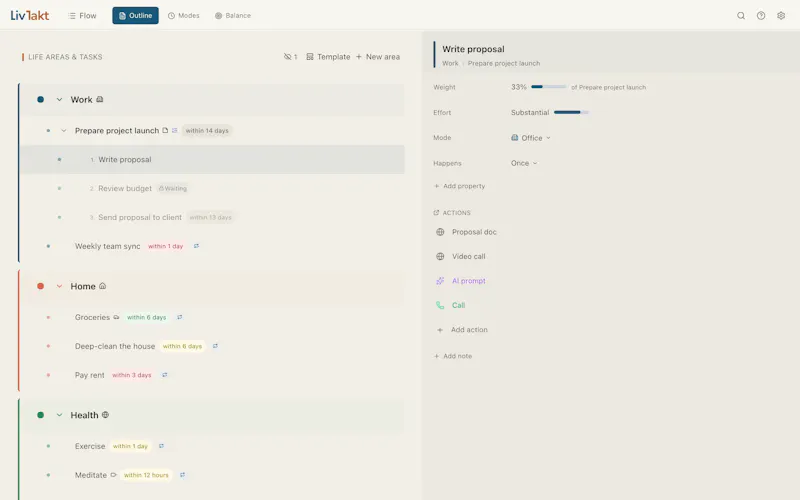Screen dimensions: 800x500
Task: Click the mode icon next to Meditate
Action: (x=114, y=475)
